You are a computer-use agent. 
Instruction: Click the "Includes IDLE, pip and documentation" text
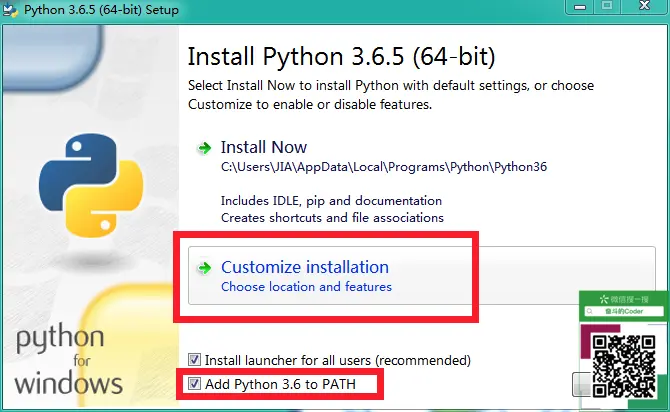[331, 201]
